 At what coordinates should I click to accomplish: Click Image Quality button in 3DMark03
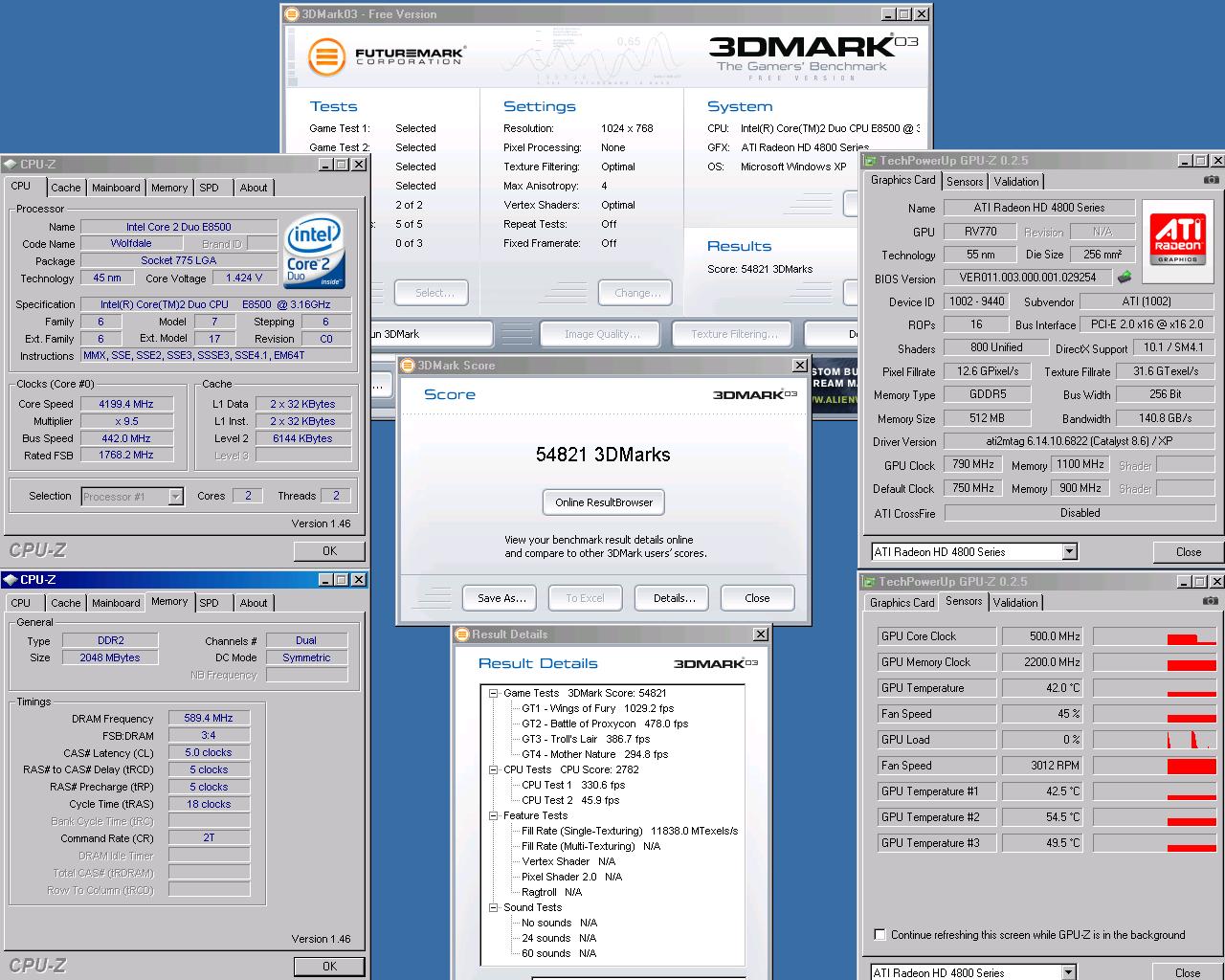tap(602, 334)
